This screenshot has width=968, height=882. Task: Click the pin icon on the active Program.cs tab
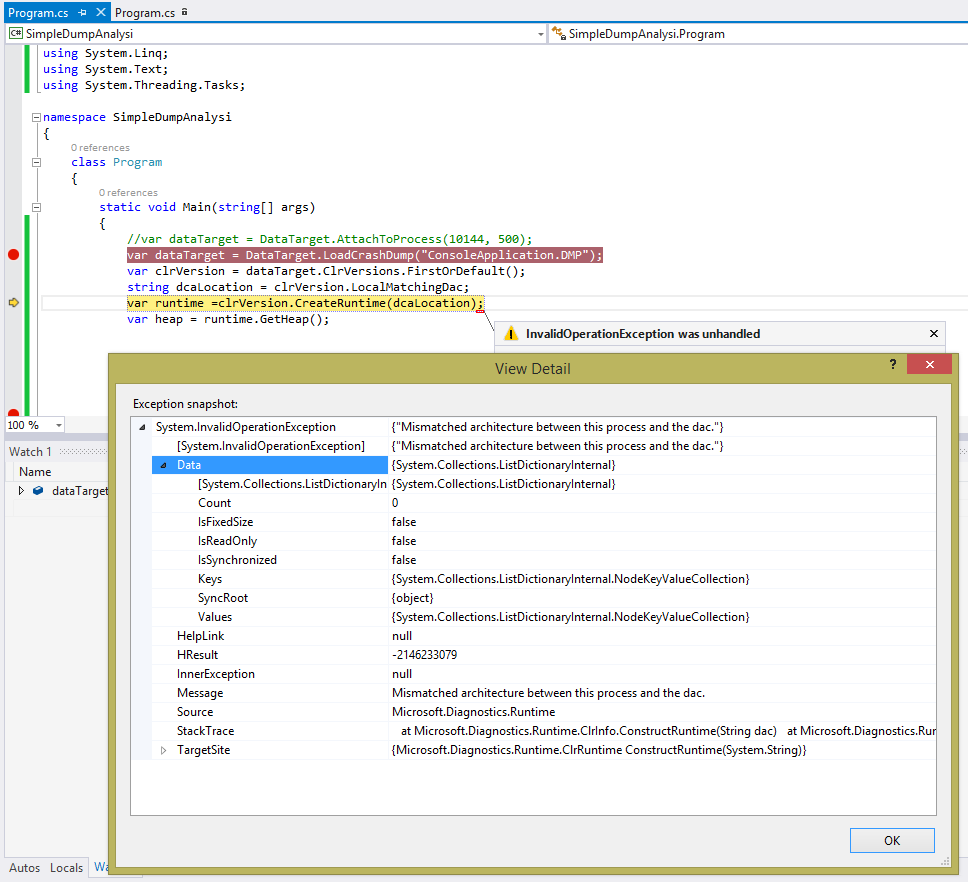click(83, 12)
